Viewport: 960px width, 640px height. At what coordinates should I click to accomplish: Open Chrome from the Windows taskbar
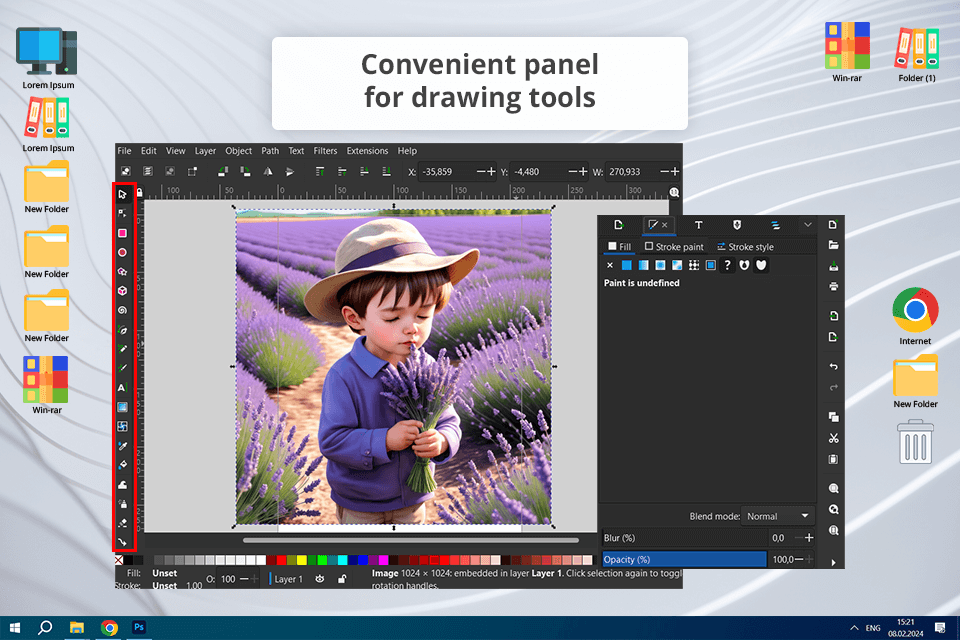110,628
